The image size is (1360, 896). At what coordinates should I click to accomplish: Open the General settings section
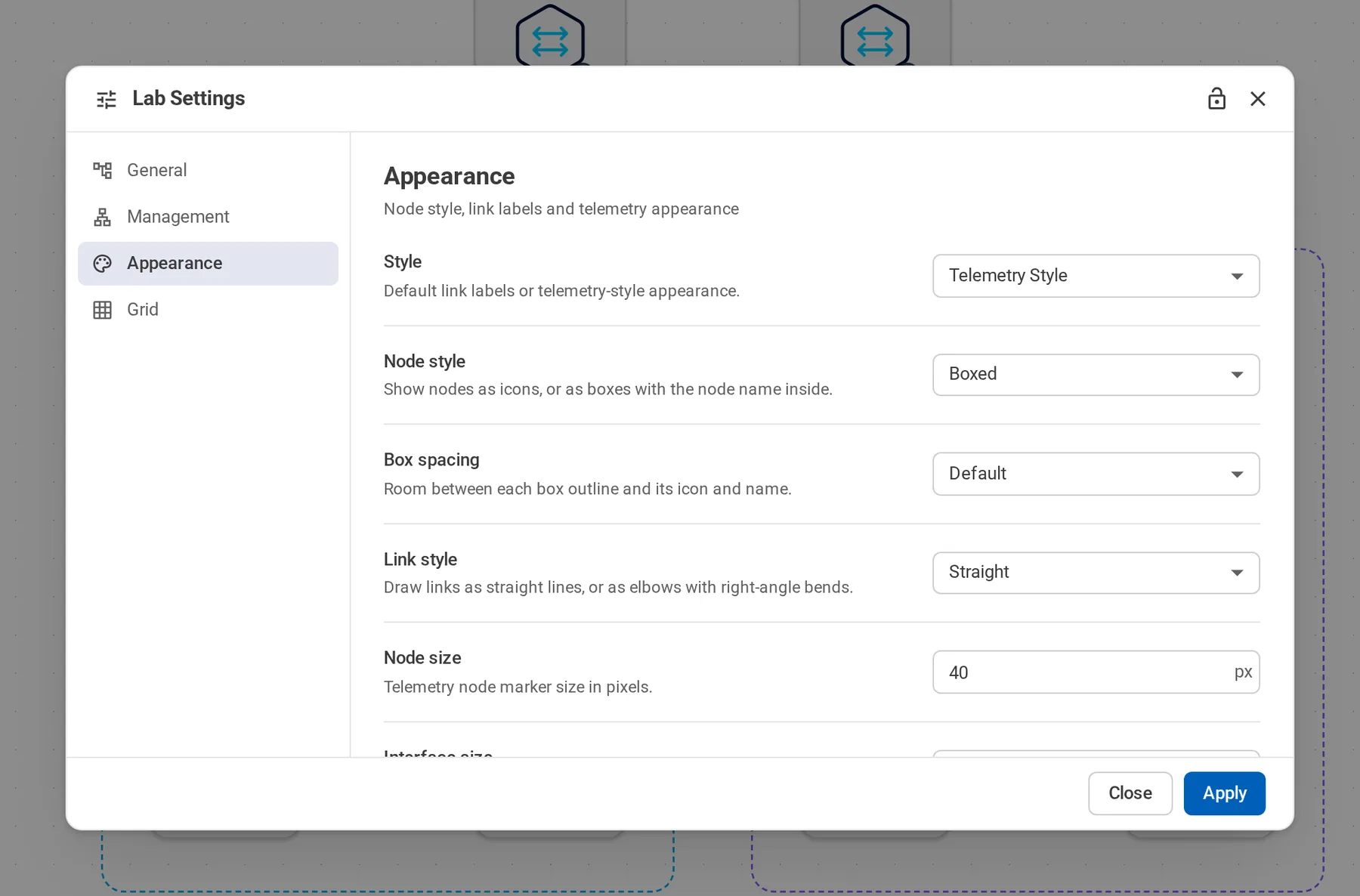[208, 171]
